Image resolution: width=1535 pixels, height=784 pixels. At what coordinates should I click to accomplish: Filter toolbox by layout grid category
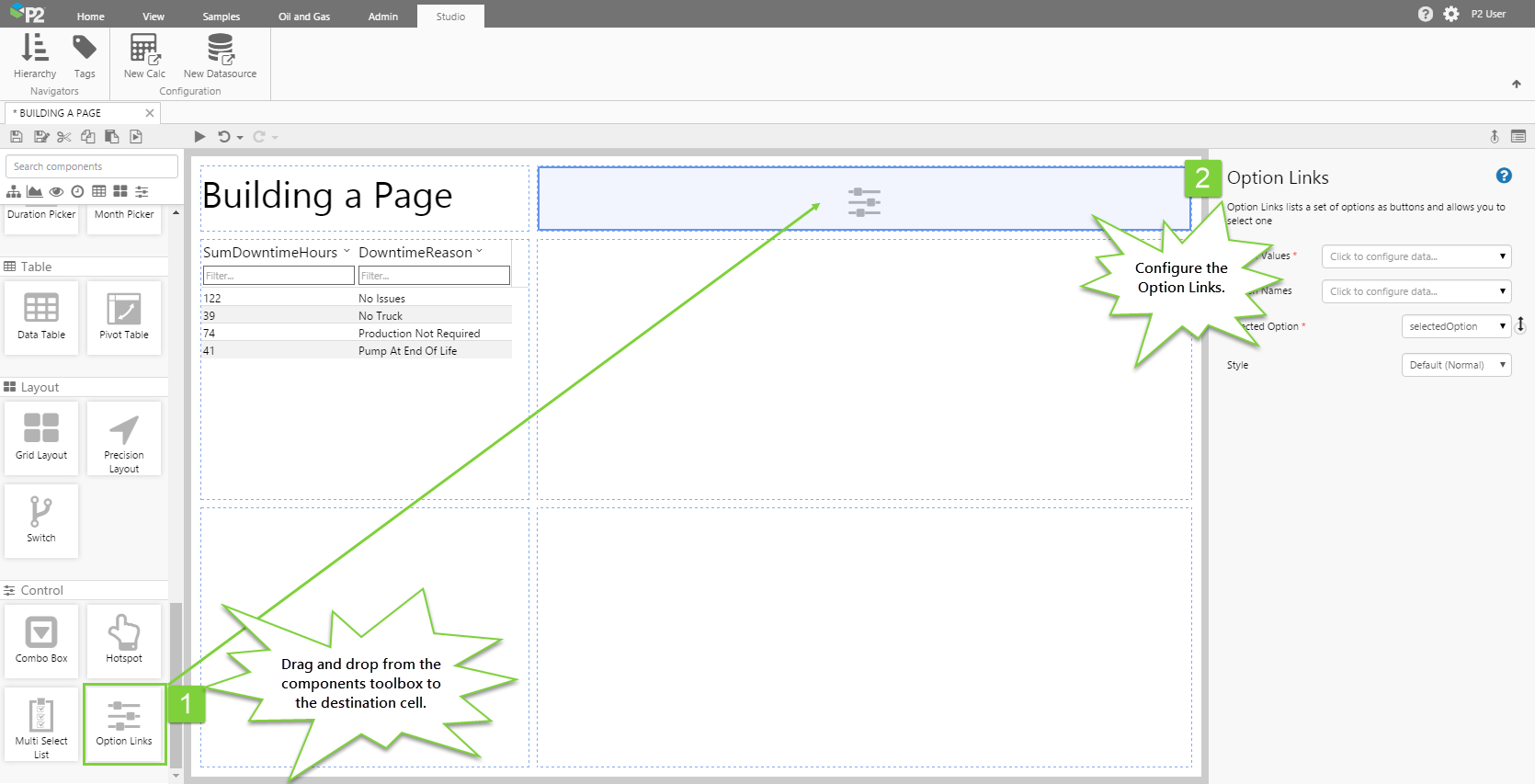coord(120,191)
